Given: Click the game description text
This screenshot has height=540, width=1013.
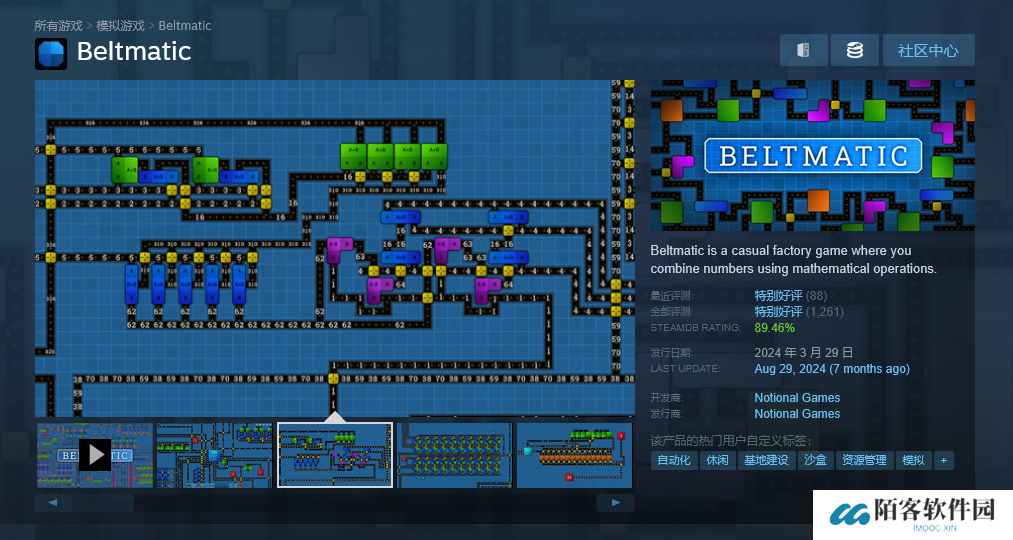Looking at the screenshot, I should pyautogui.click(x=793, y=260).
